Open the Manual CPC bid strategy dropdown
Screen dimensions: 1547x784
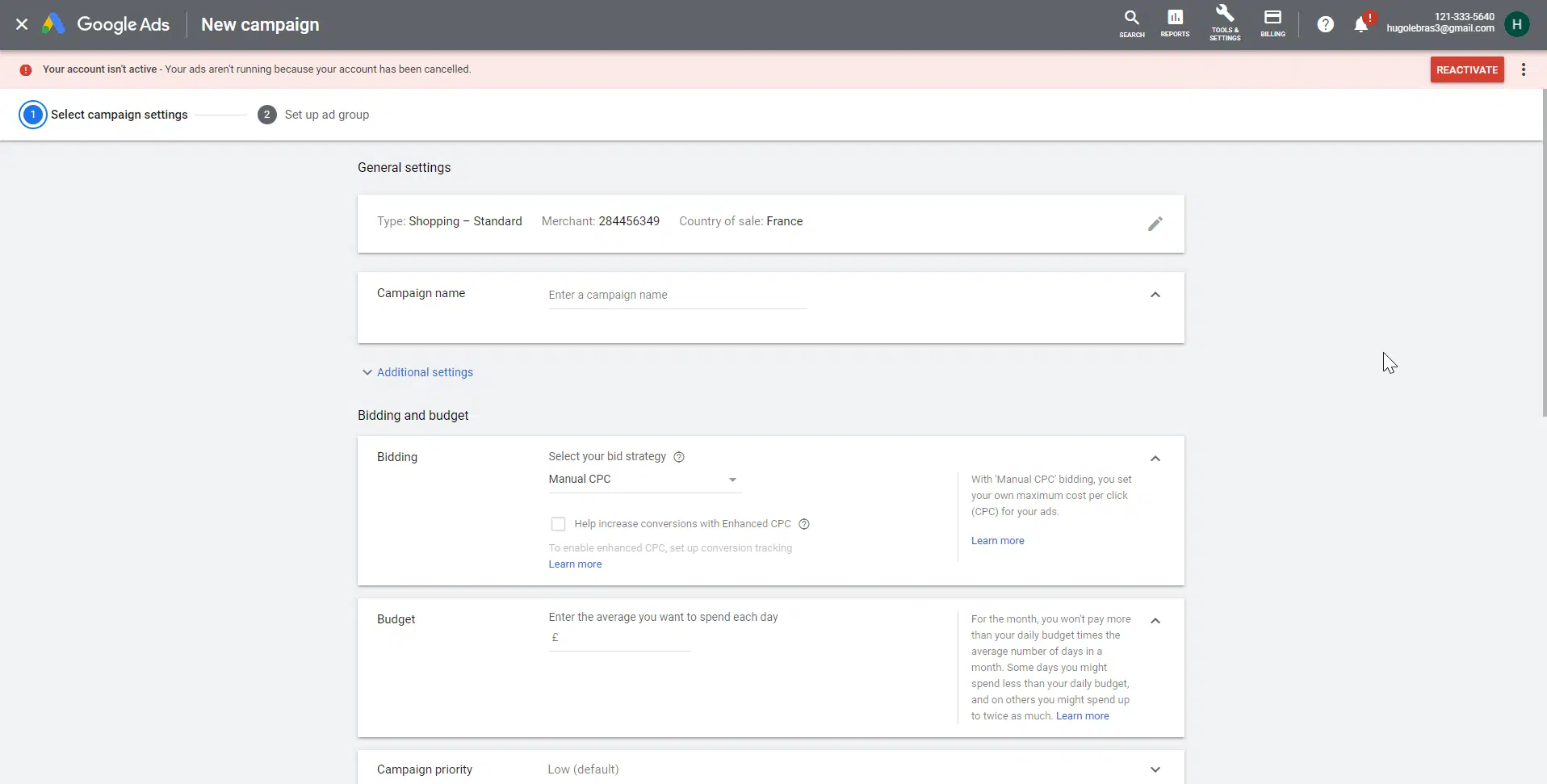click(644, 480)
